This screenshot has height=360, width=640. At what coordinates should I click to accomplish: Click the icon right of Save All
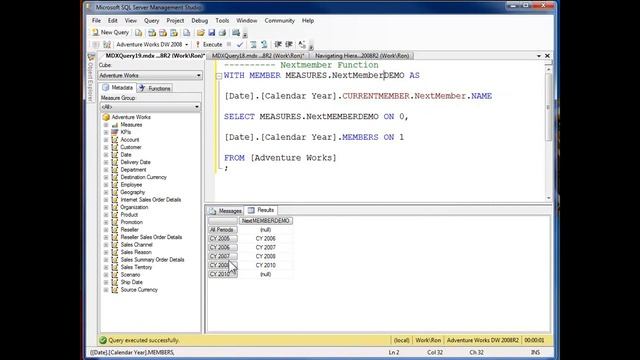pyautogui.click(x=236, y=33)
